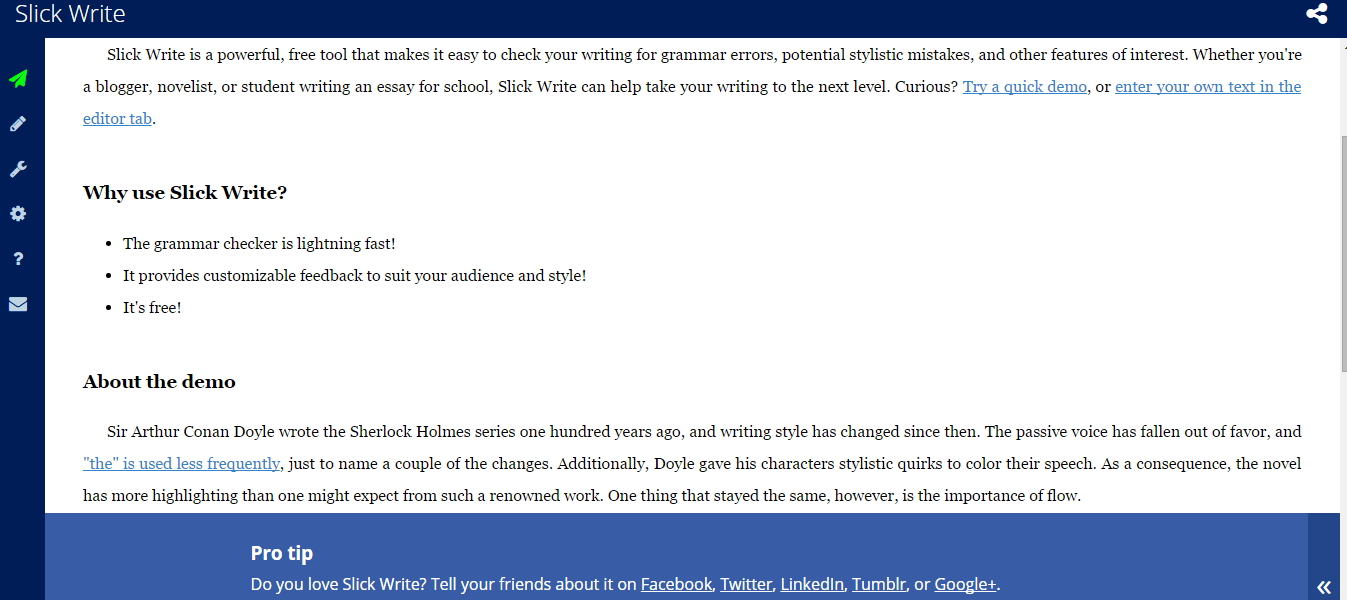
Task: Share on Tumblr link in Pro tip
Action: pyautogui.click(x=879, y=584)
